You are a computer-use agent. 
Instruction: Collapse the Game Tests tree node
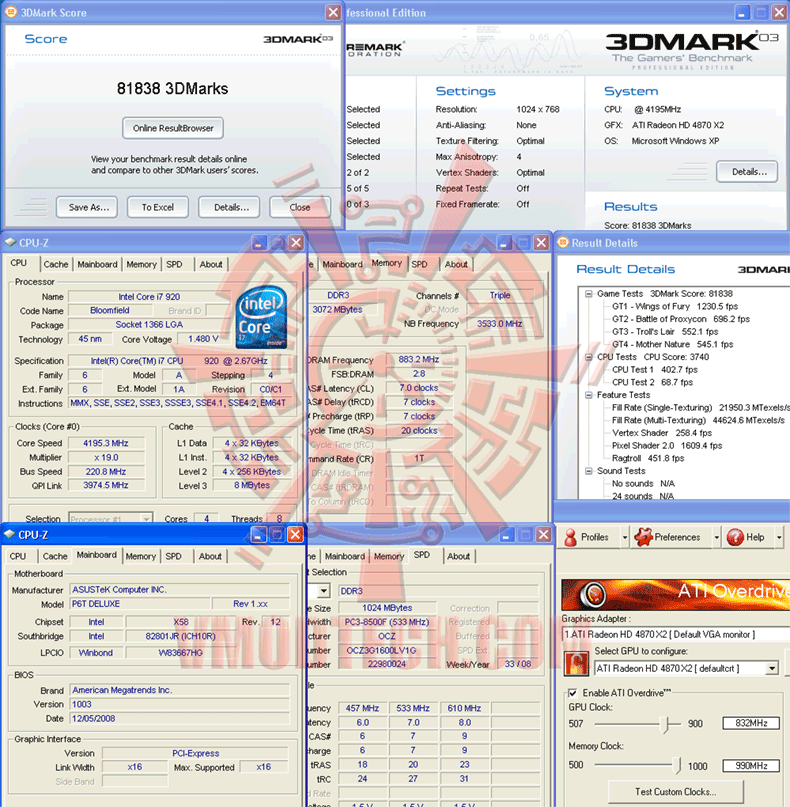point(589,294)
